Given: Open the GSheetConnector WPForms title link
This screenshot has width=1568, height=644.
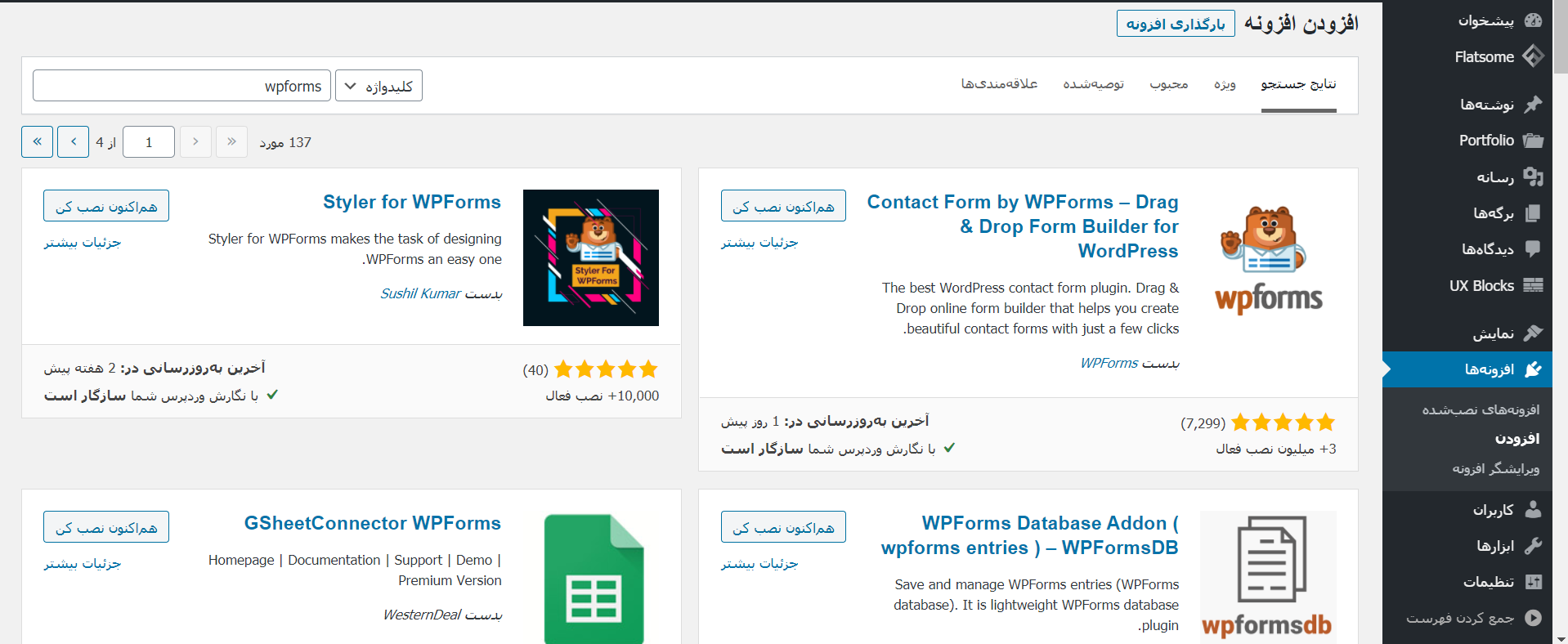Looking at the screenshot, I should (x=373, y=523).
